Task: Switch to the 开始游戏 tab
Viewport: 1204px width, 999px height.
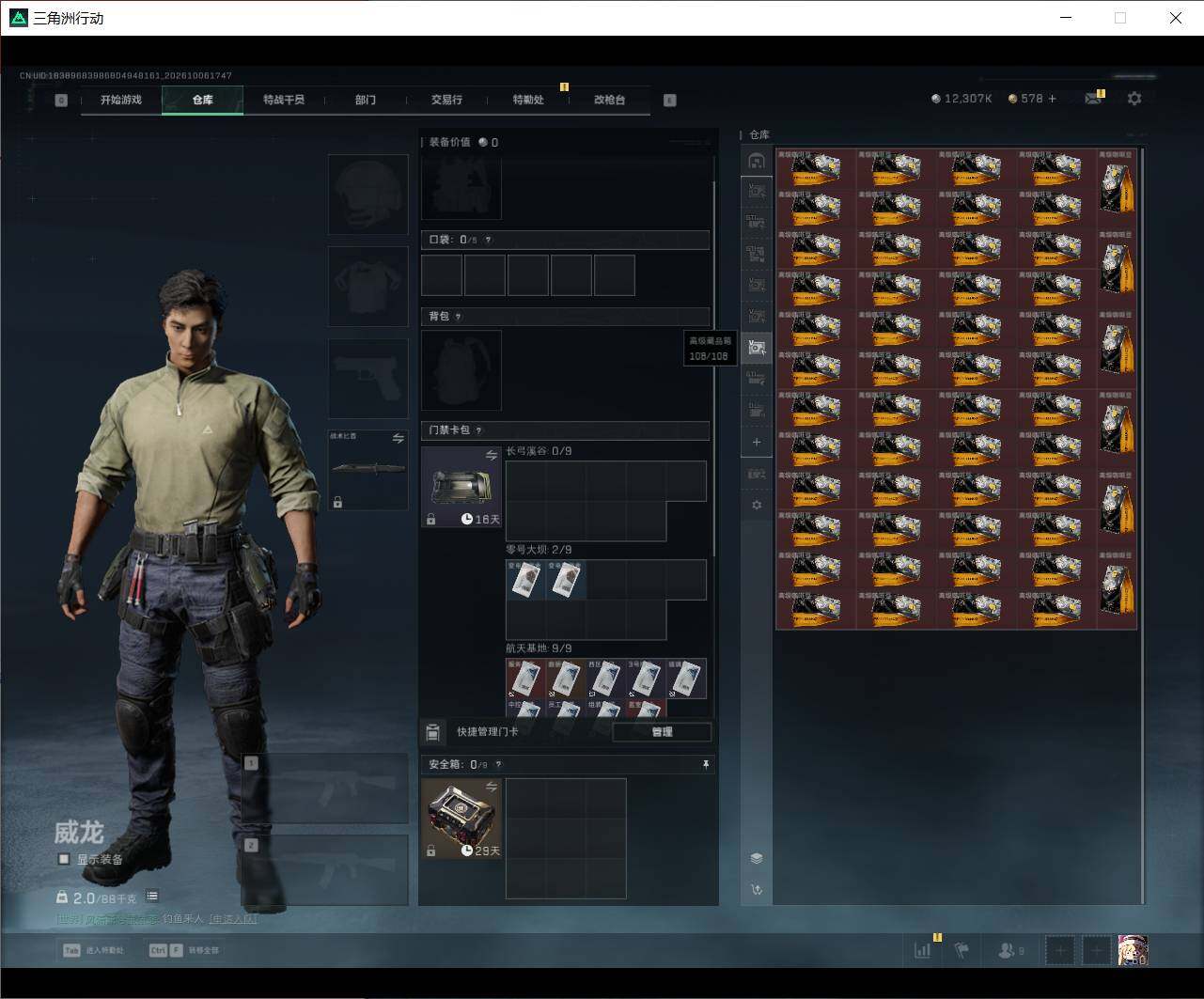Action: 121,100
